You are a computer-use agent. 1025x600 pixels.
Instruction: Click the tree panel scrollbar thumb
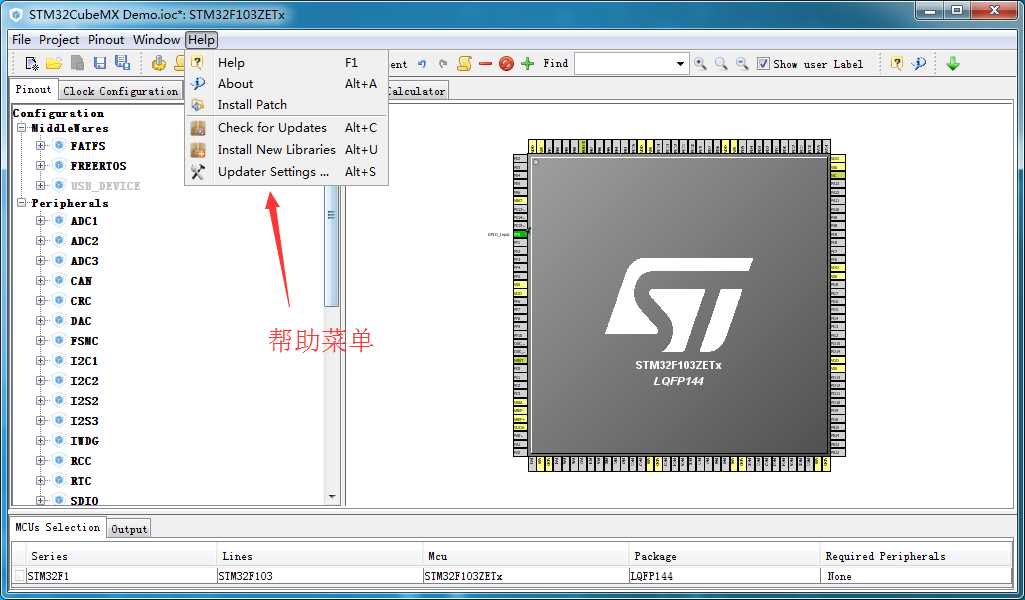click(331, 246)
